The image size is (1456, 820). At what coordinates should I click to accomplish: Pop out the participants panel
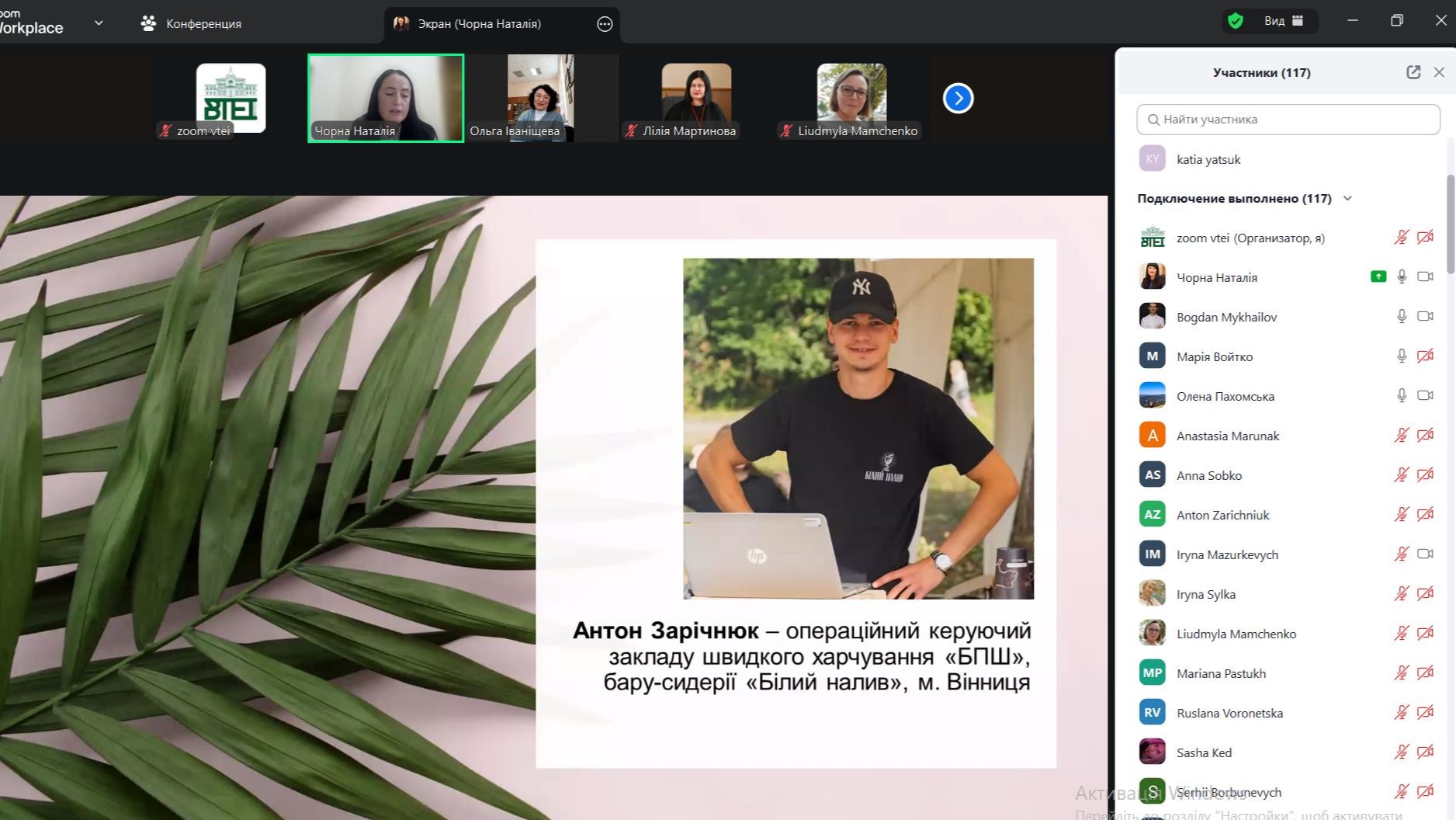point(1413,72)
